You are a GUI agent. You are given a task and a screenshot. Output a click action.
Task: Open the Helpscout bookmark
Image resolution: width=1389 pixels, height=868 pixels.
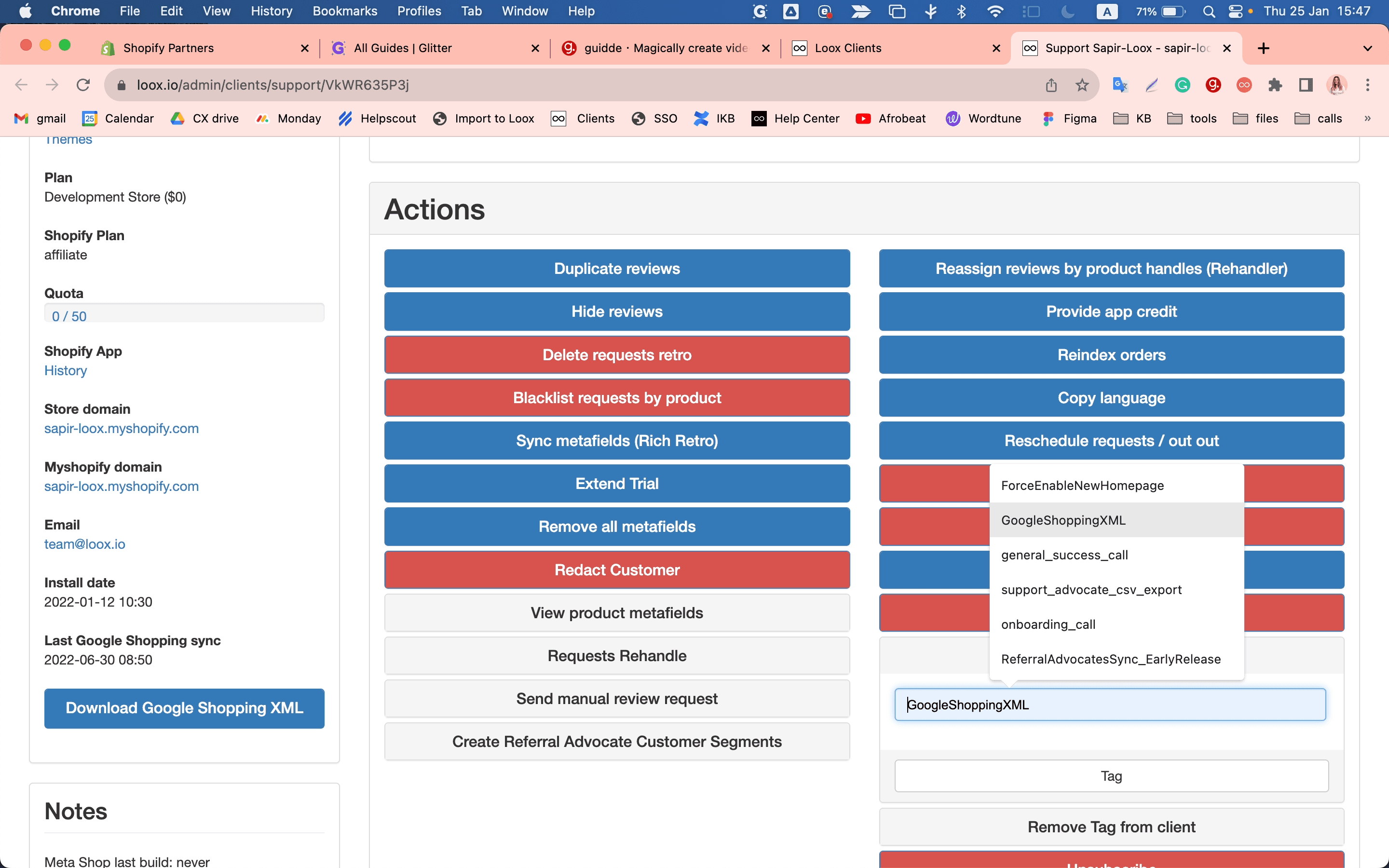377,118
